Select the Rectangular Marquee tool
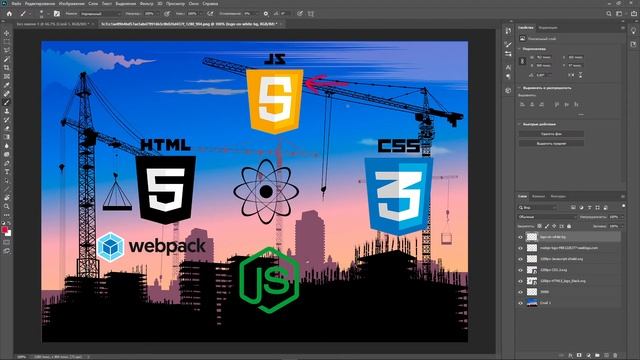 [7, 42]
